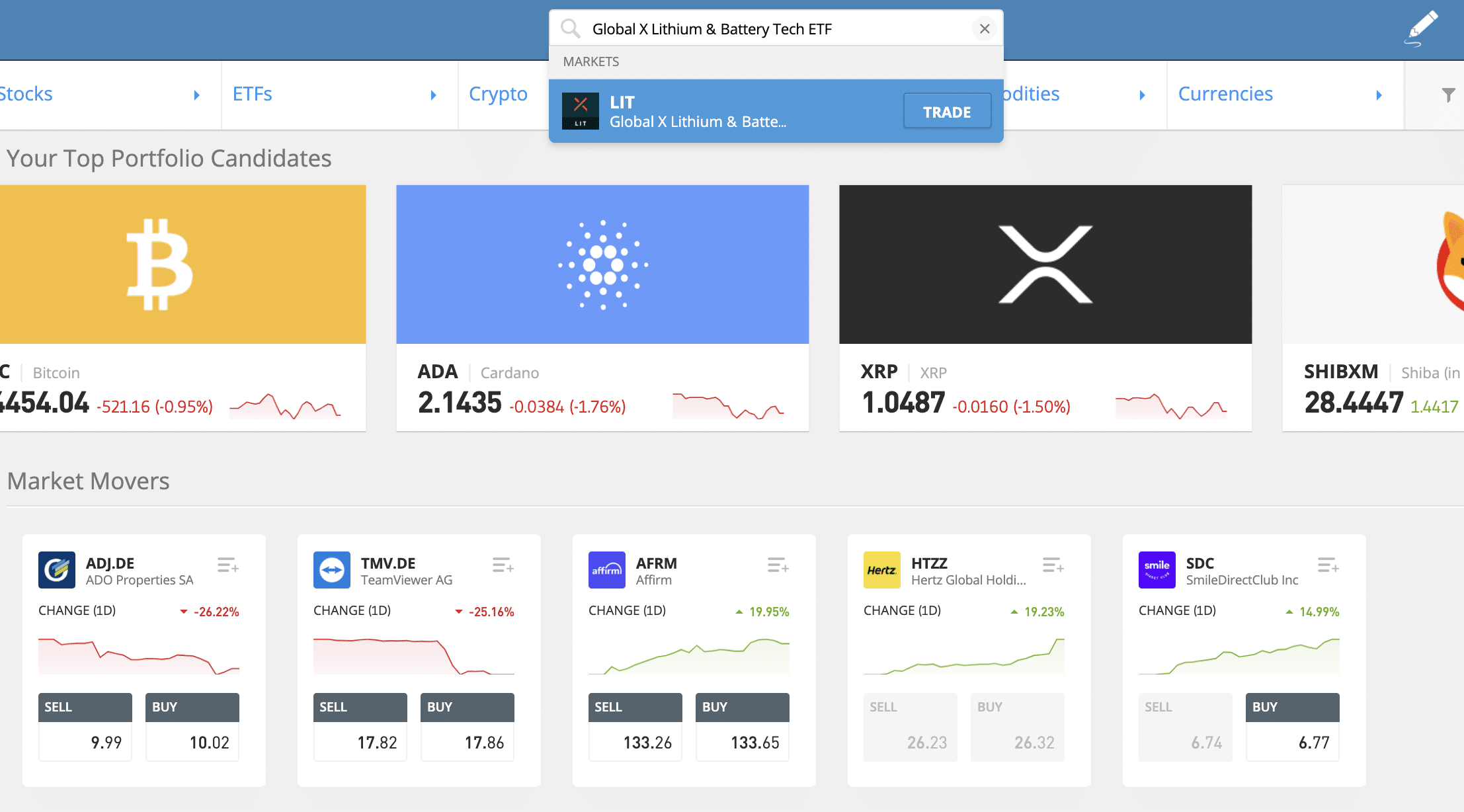Image resolution: width=1464 pixels, height=812 pixels.
Task: Open the Cardano ADA candidate card
Action: click(602, 307)
